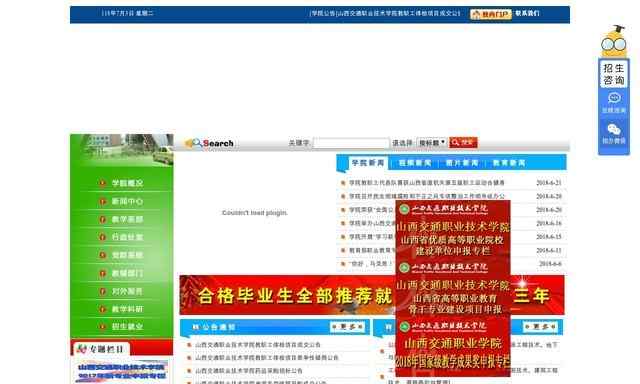
Task: Open the scrolling 学院公告 announcement link in header
Action: point(385,13)
